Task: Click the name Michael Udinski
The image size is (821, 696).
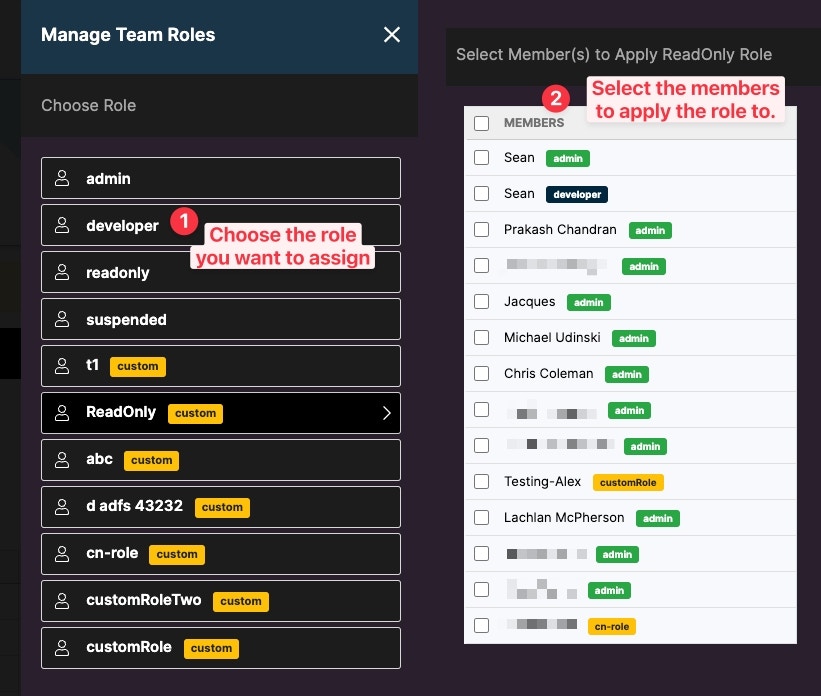Action: (x=552, y=337)
